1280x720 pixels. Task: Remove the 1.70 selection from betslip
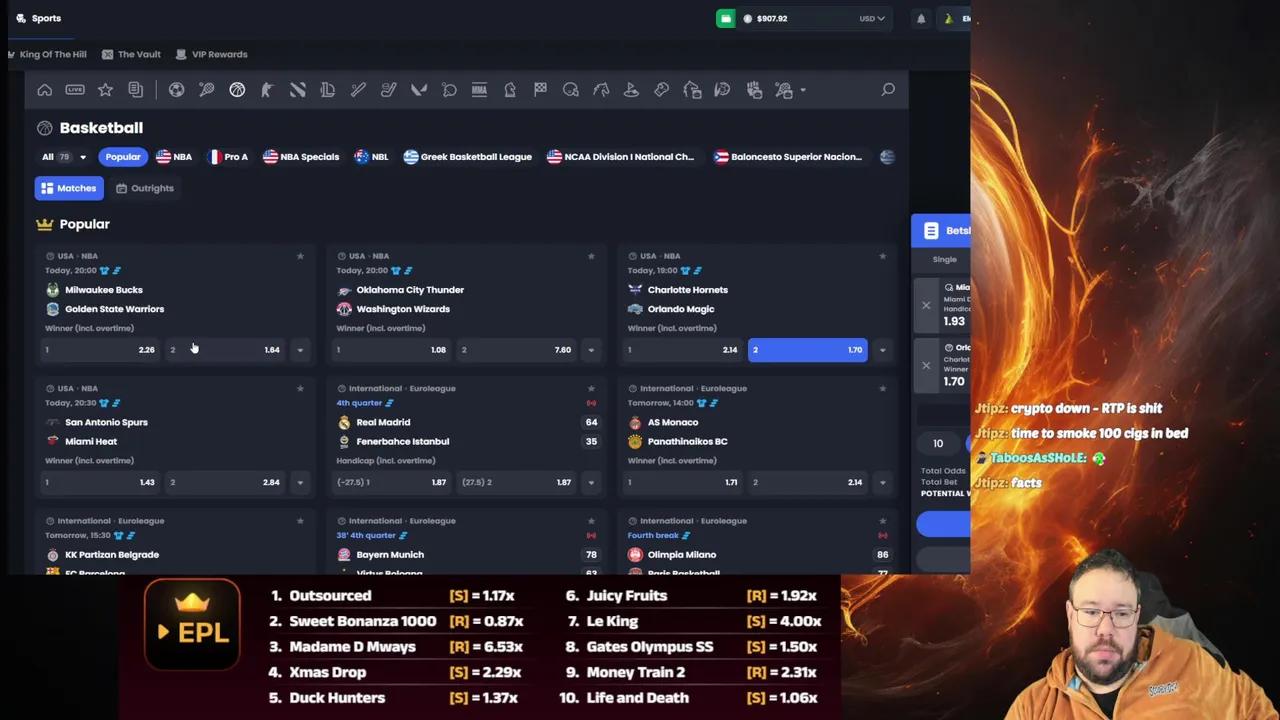point(926,365)
